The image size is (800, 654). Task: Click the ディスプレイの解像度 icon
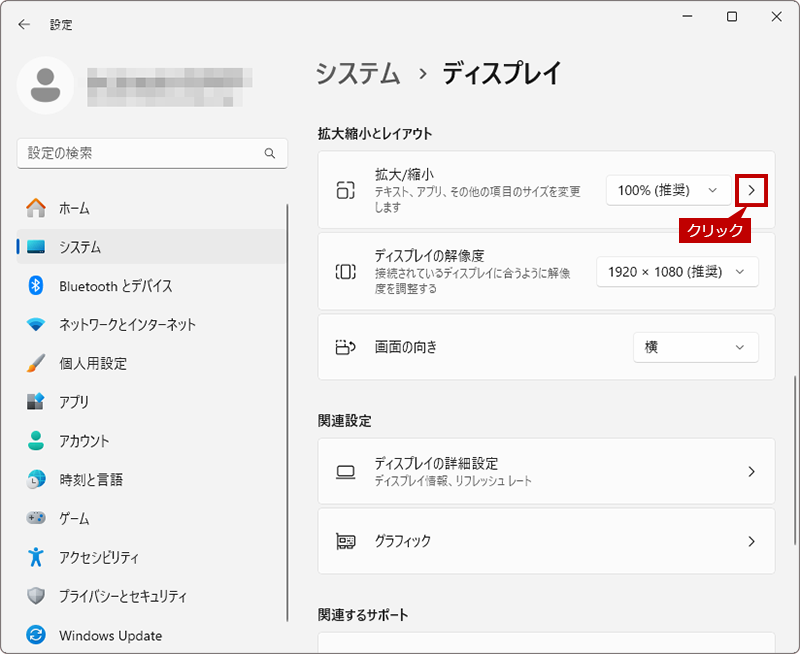click(x=345, y=271)
